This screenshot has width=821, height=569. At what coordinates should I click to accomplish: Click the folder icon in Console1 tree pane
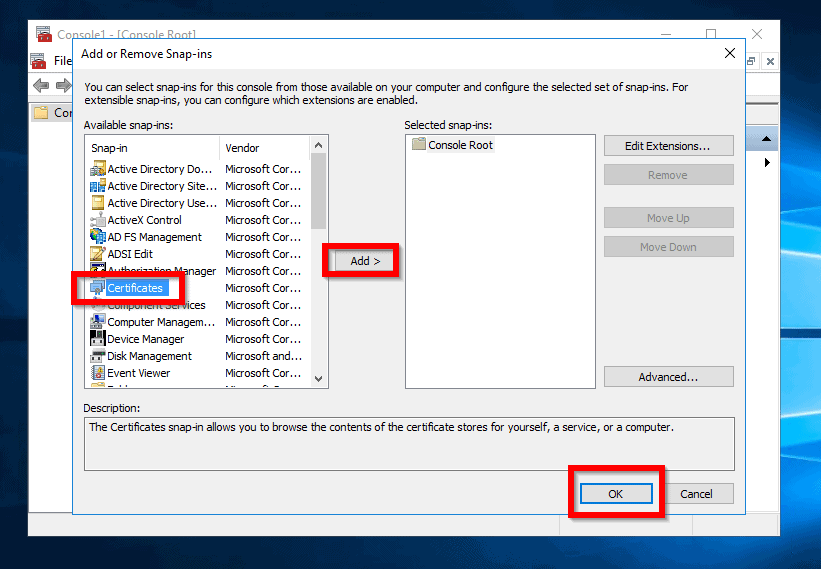pos(40,112)
